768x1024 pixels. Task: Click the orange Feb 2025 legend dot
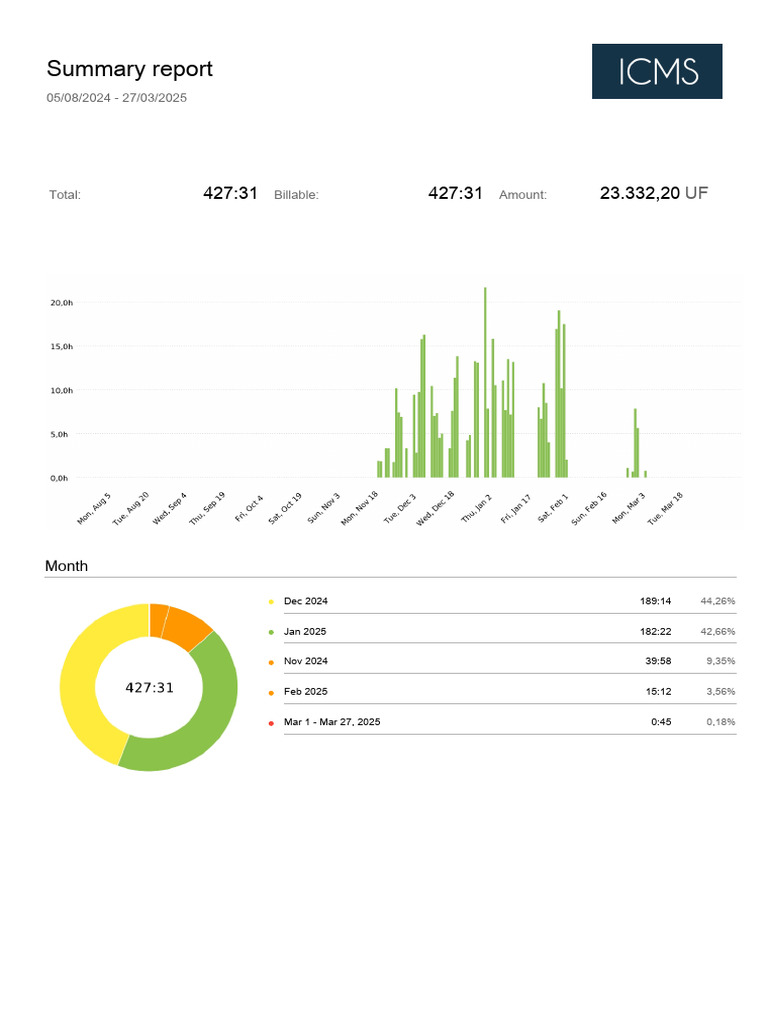tap(271, 692)
